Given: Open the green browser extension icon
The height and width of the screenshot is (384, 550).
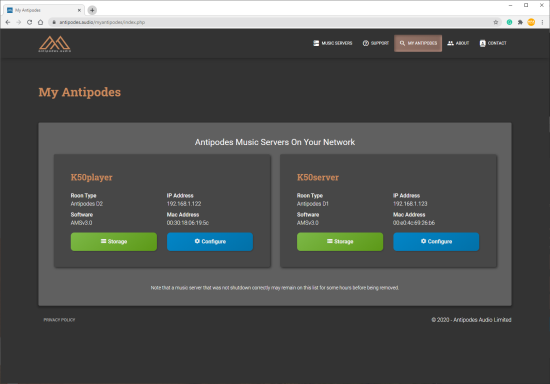Looking at the screenshot, I should click(x=509, y=22).
